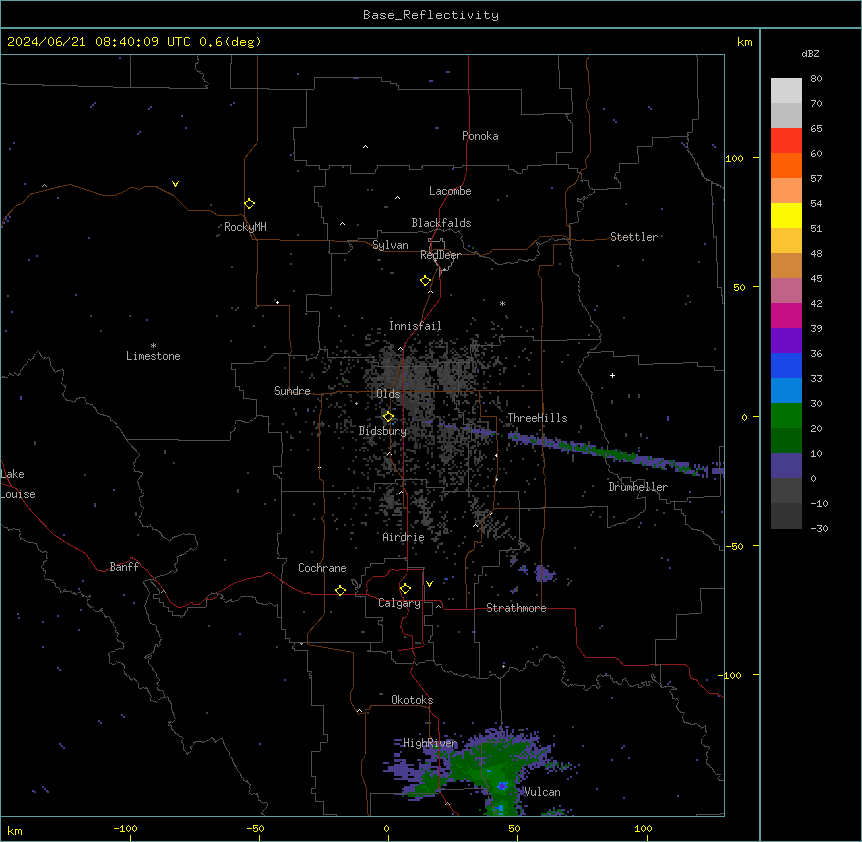Click the asterisk marker above Limestone
The height and width of the screenshot is (842, 862).
pyautogui.click(x=153, y=346)
